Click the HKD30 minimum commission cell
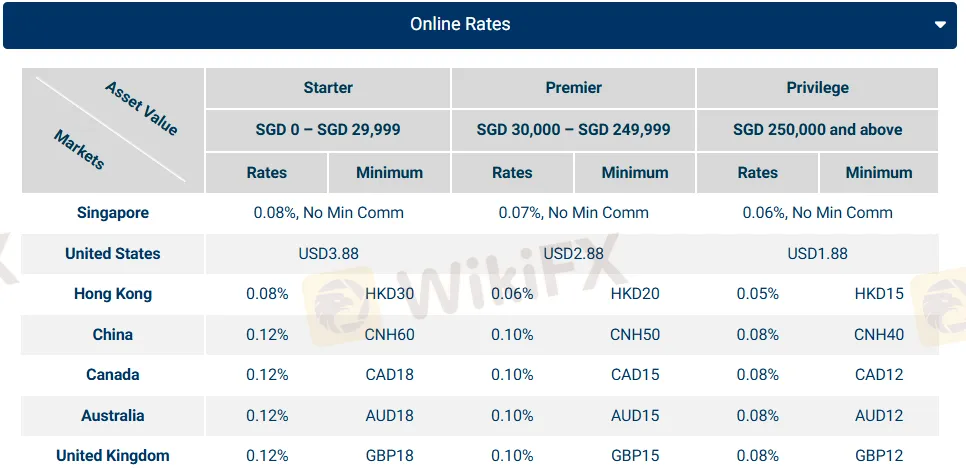Image resolution: width=966 pixels, height=469 pixels. (390, 294)
